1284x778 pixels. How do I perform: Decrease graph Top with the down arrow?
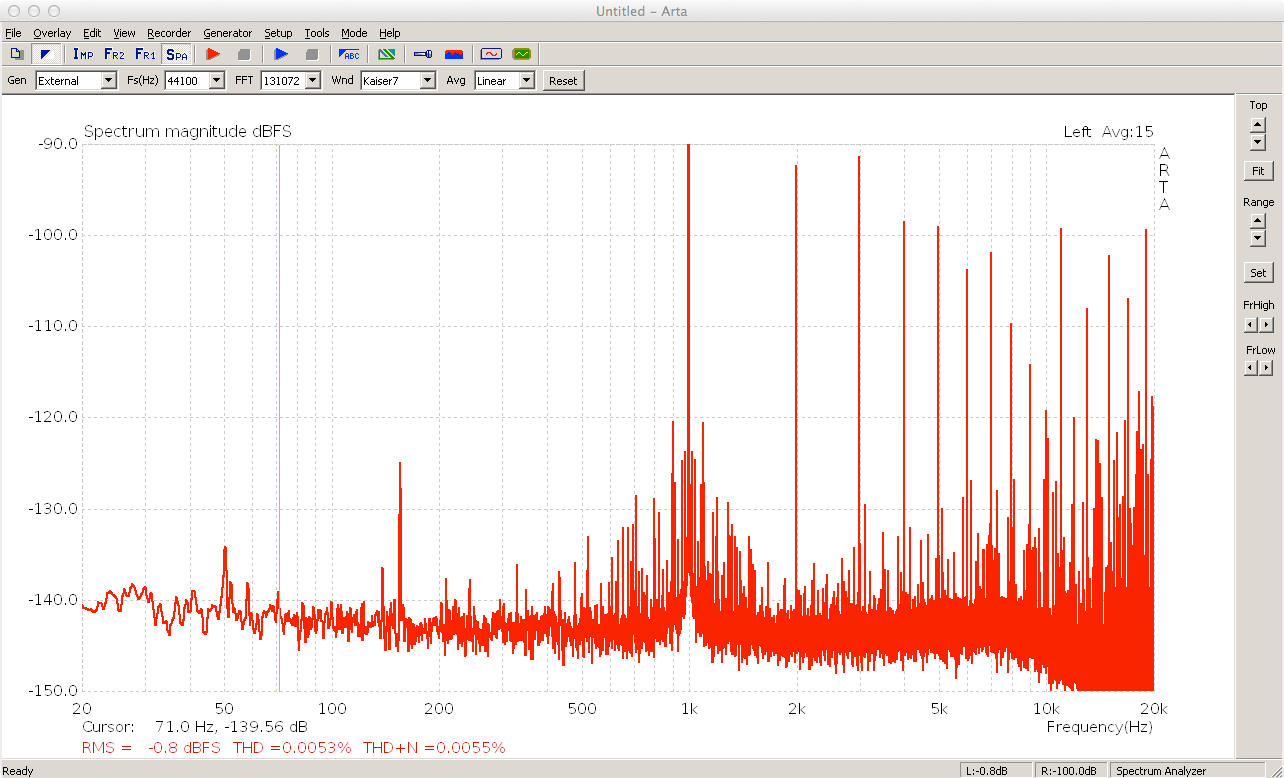tap(1258, 142)
